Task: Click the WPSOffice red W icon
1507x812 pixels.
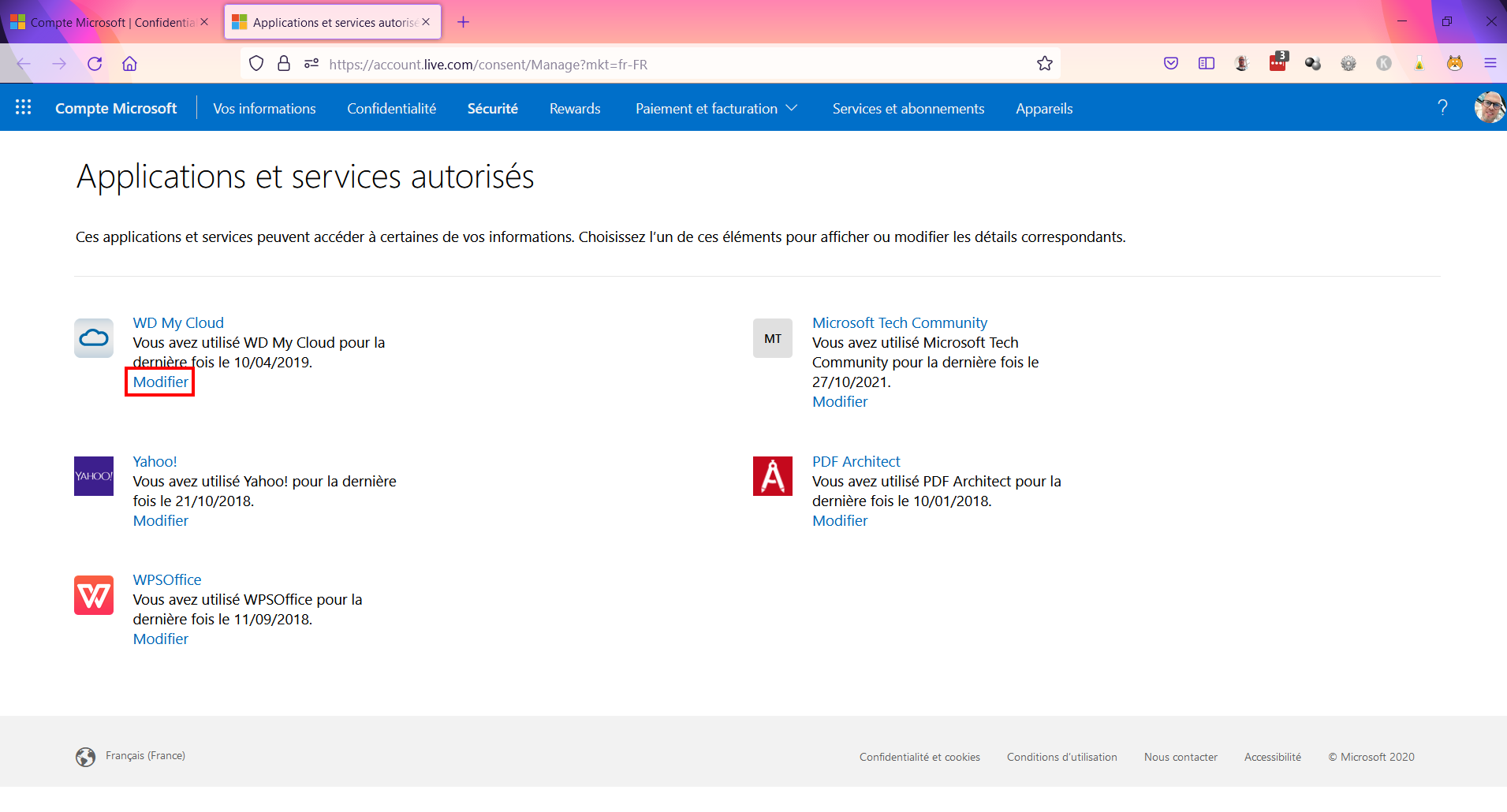Action: click(94, 595)
